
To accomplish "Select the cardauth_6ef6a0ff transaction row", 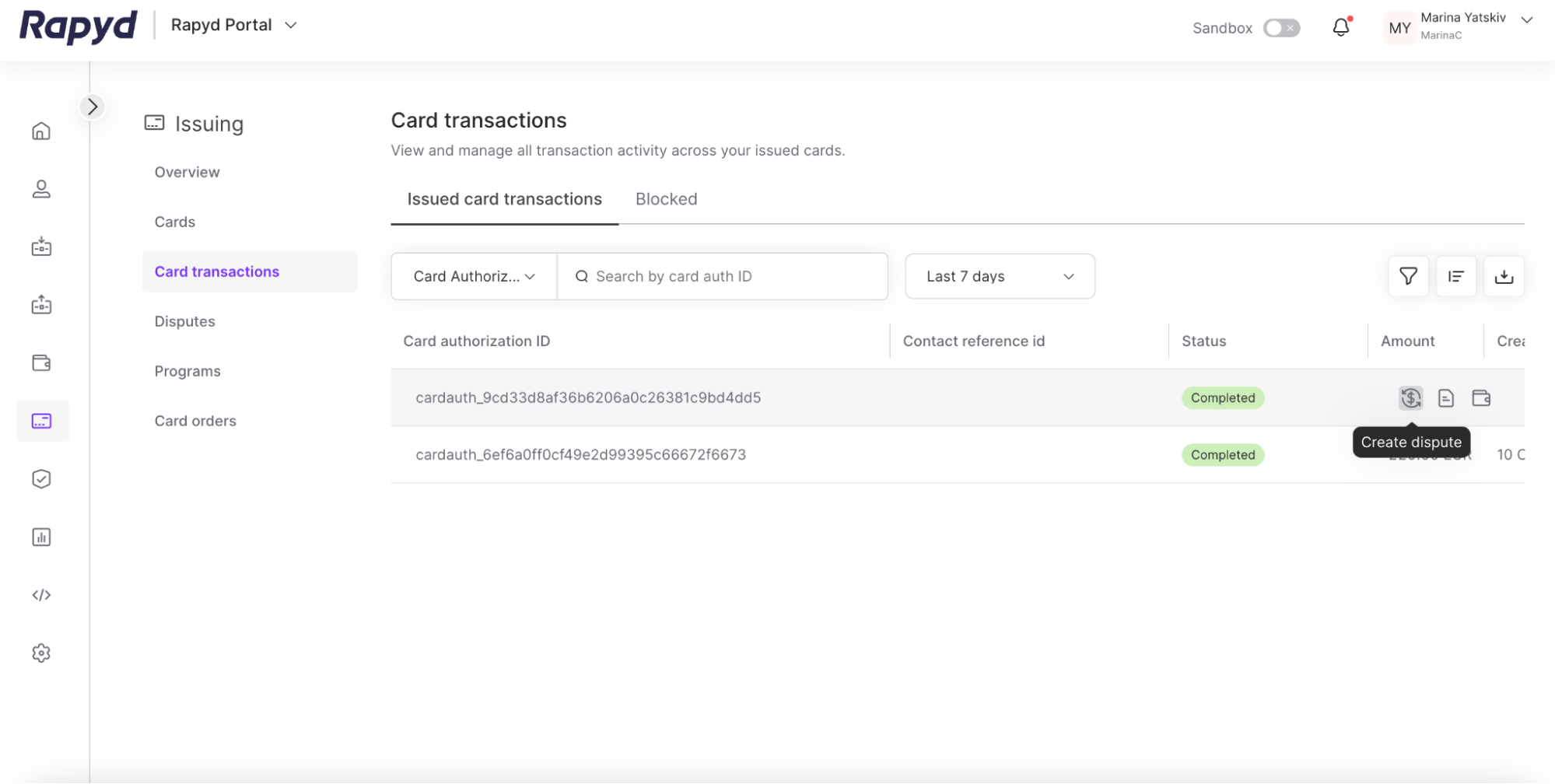I will coord(580,455).
